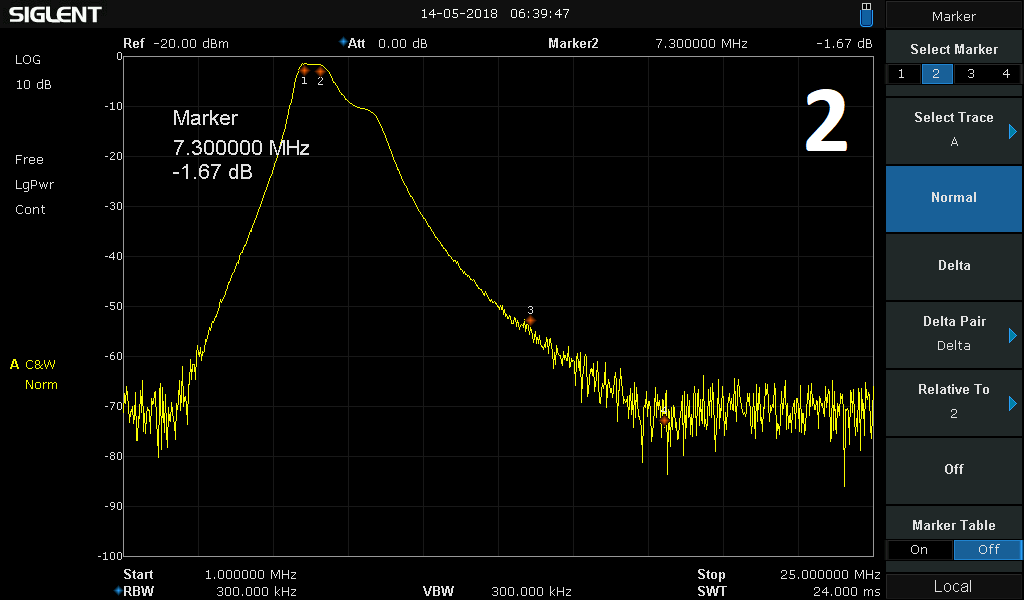Viewport: 1024px width, 600px height.
Task: Open the Select Trace submenu
Action: (x=953, y=129)
